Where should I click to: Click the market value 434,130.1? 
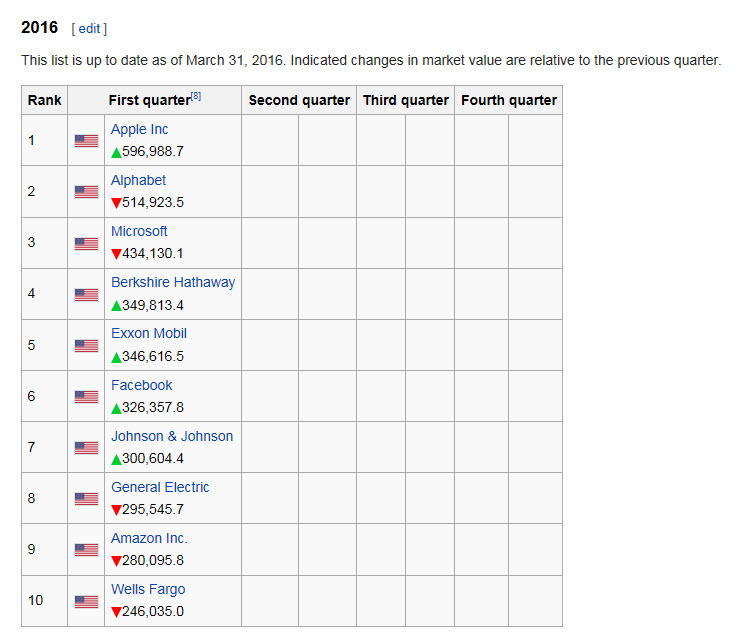pos(153,254)
